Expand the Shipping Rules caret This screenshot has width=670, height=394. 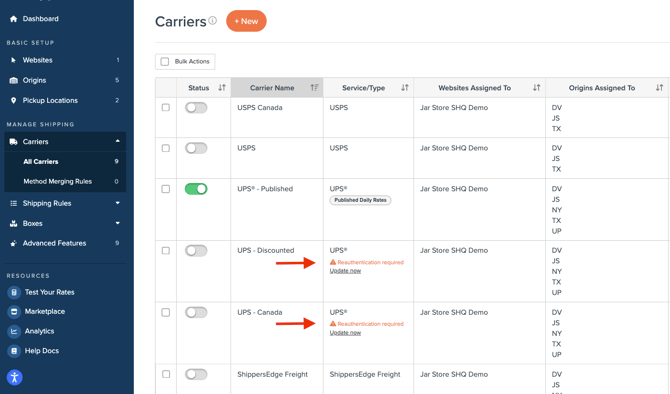[x=118, y=203]
